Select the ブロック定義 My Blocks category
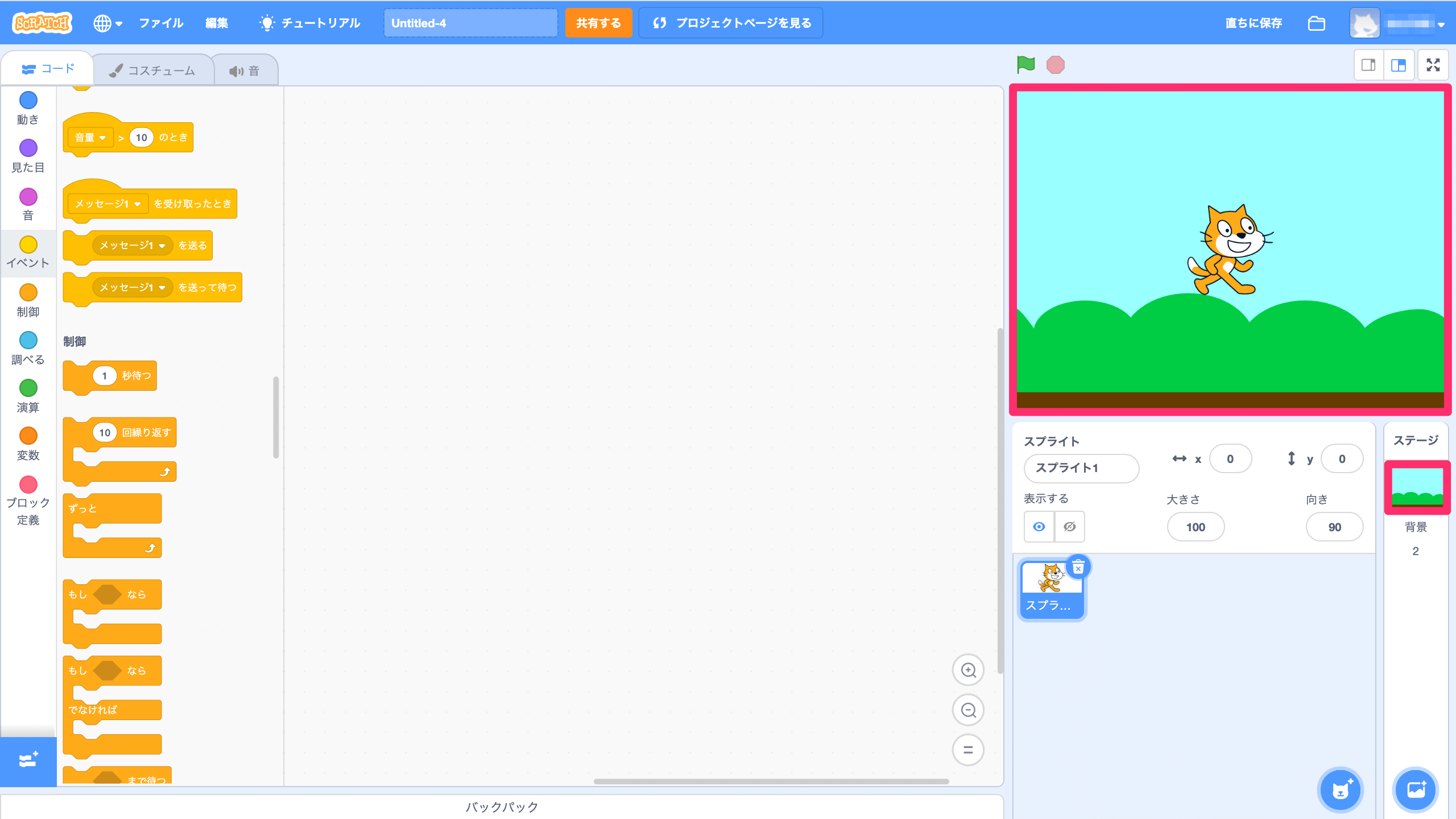Screen dimensions: 1456x819 [x=28, y=500]
